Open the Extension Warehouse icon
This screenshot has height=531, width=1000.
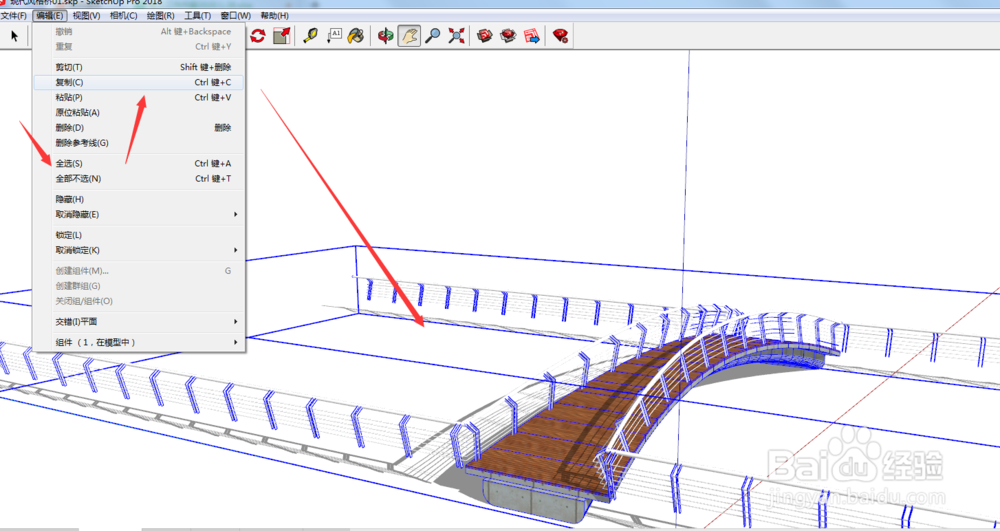508,36
